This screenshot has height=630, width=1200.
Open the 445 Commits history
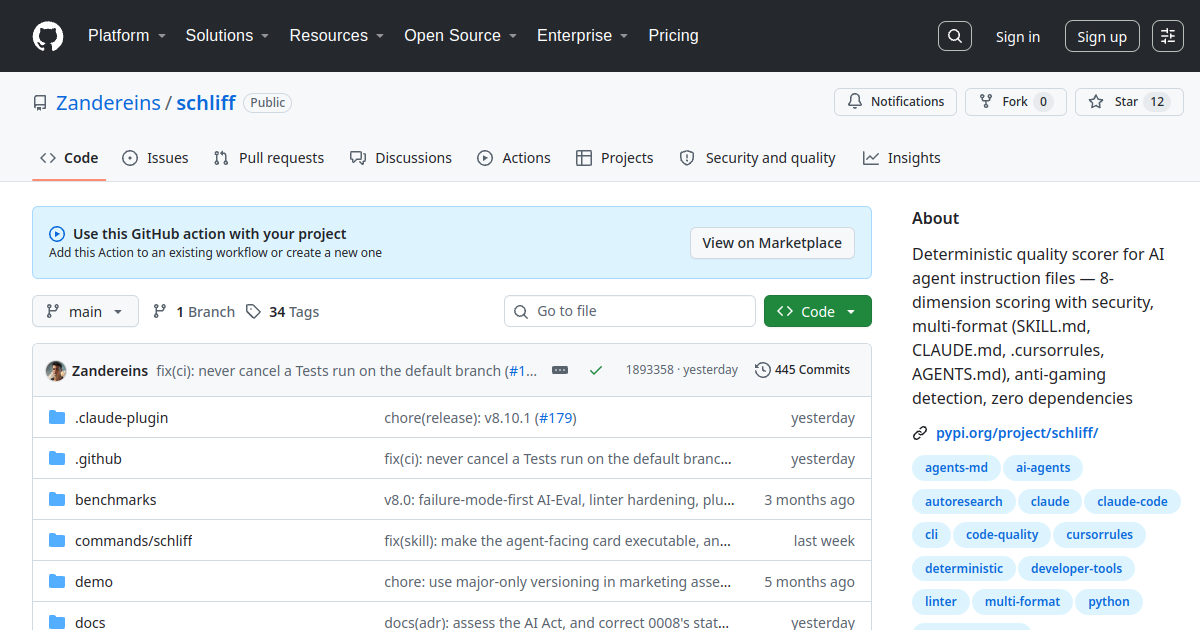tap(803, 370)
